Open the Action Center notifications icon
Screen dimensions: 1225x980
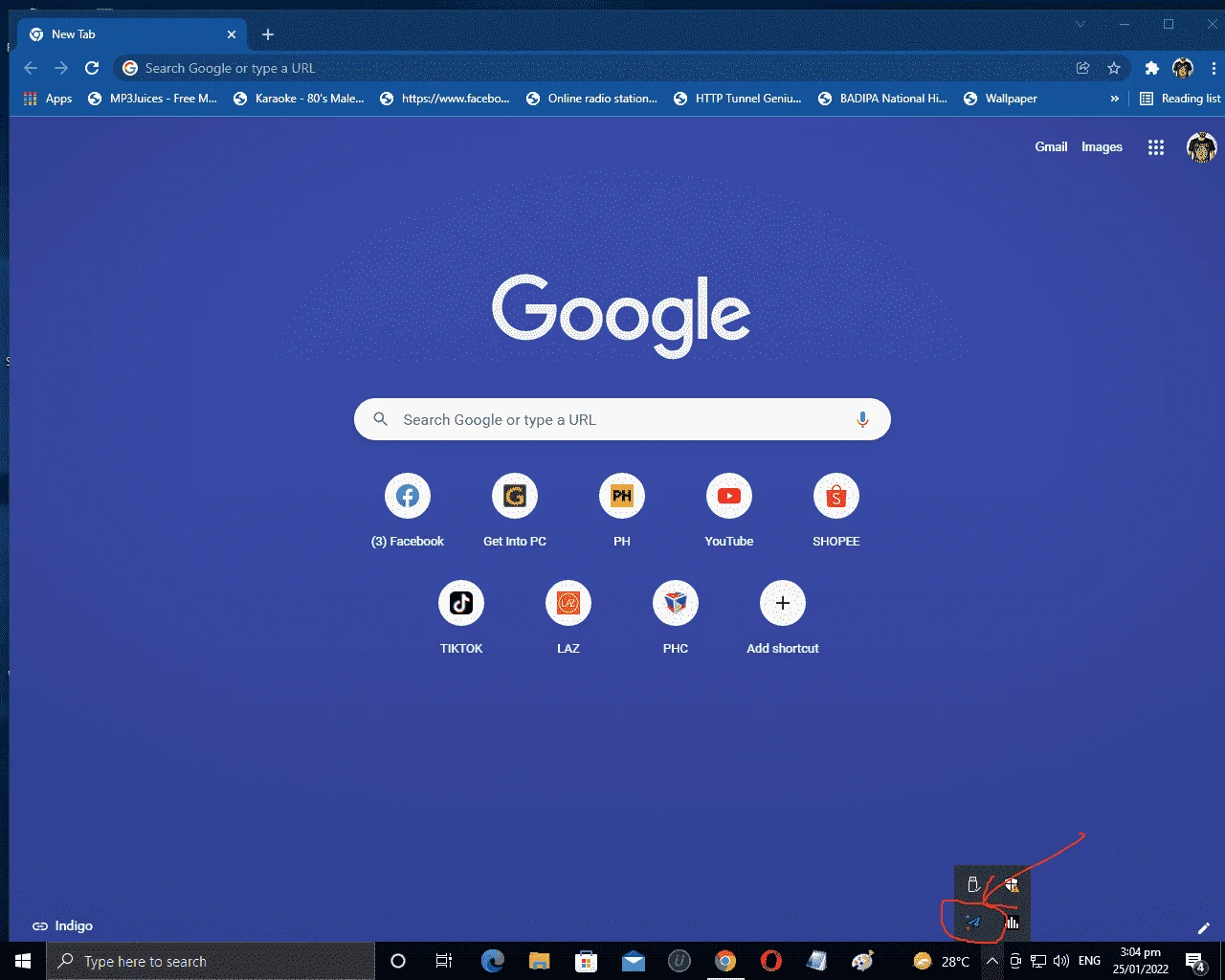point(1195,961)
